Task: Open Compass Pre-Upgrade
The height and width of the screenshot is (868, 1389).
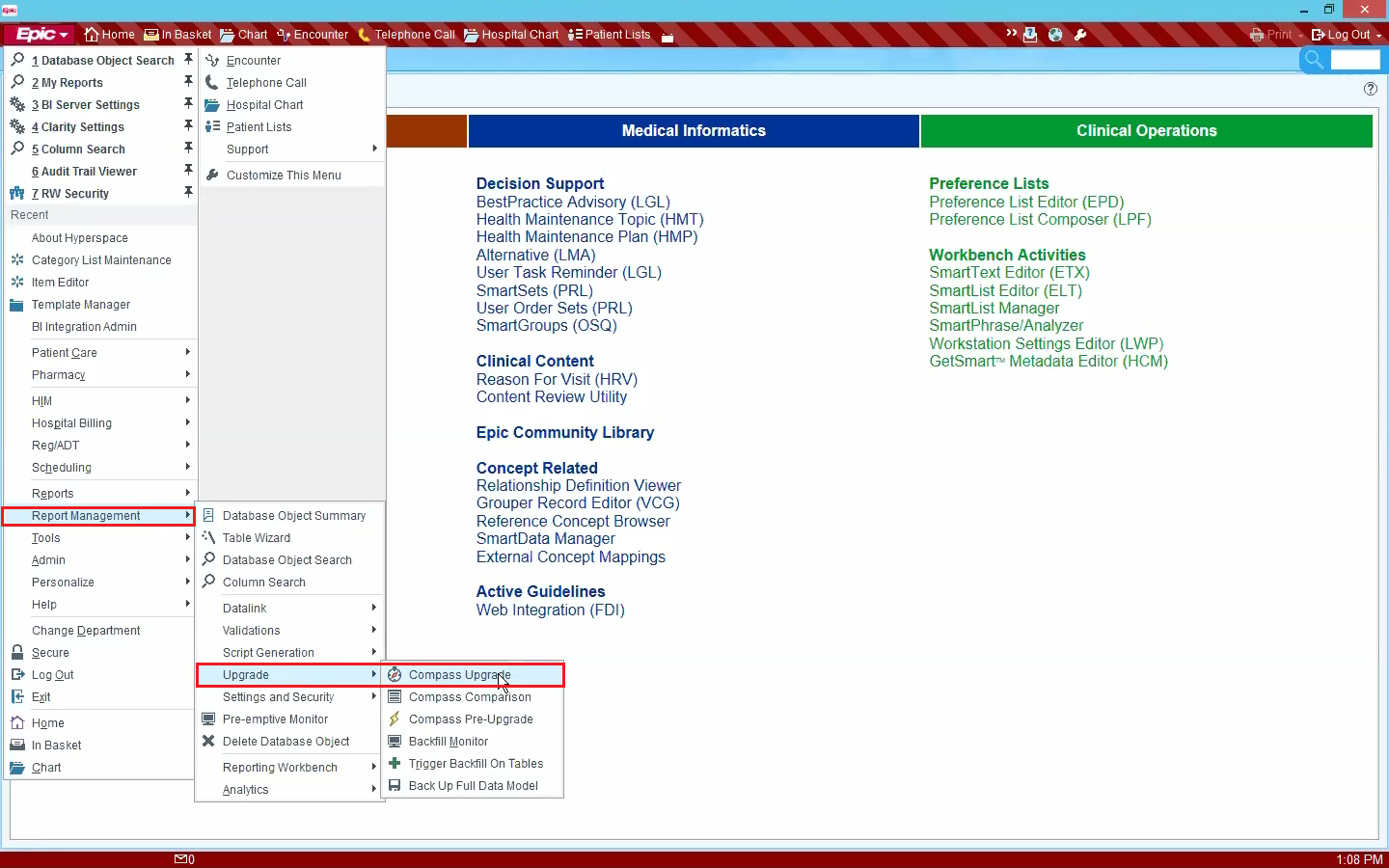Action: tap(473, 719)
